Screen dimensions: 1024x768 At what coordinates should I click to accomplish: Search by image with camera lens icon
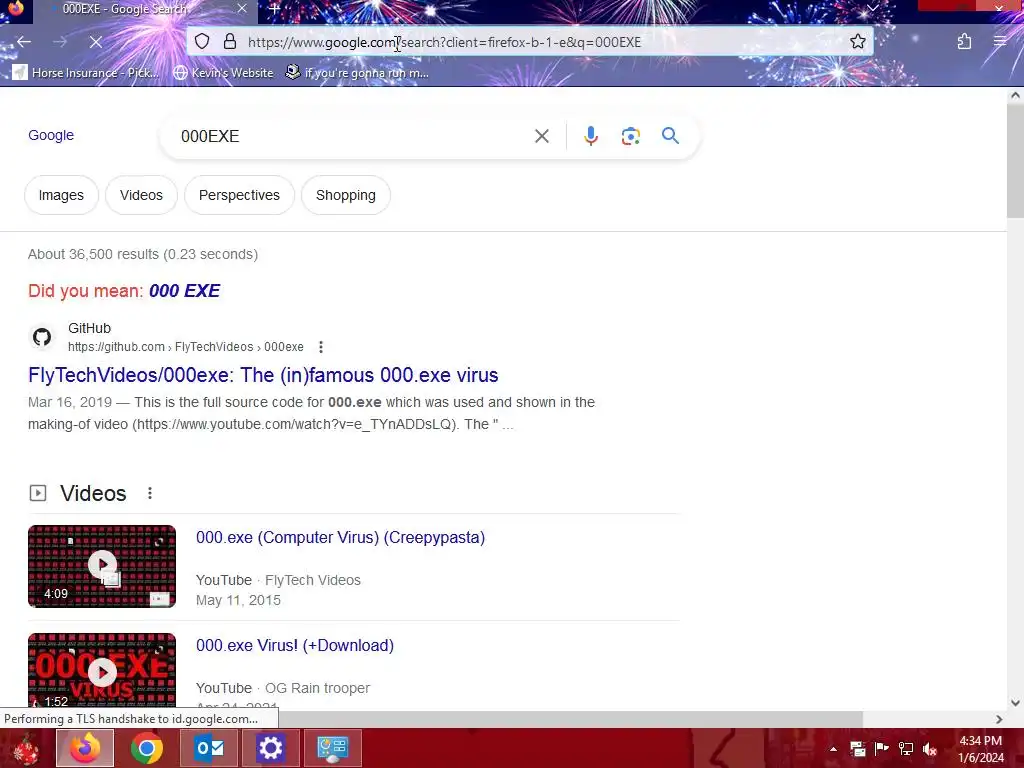630,136
